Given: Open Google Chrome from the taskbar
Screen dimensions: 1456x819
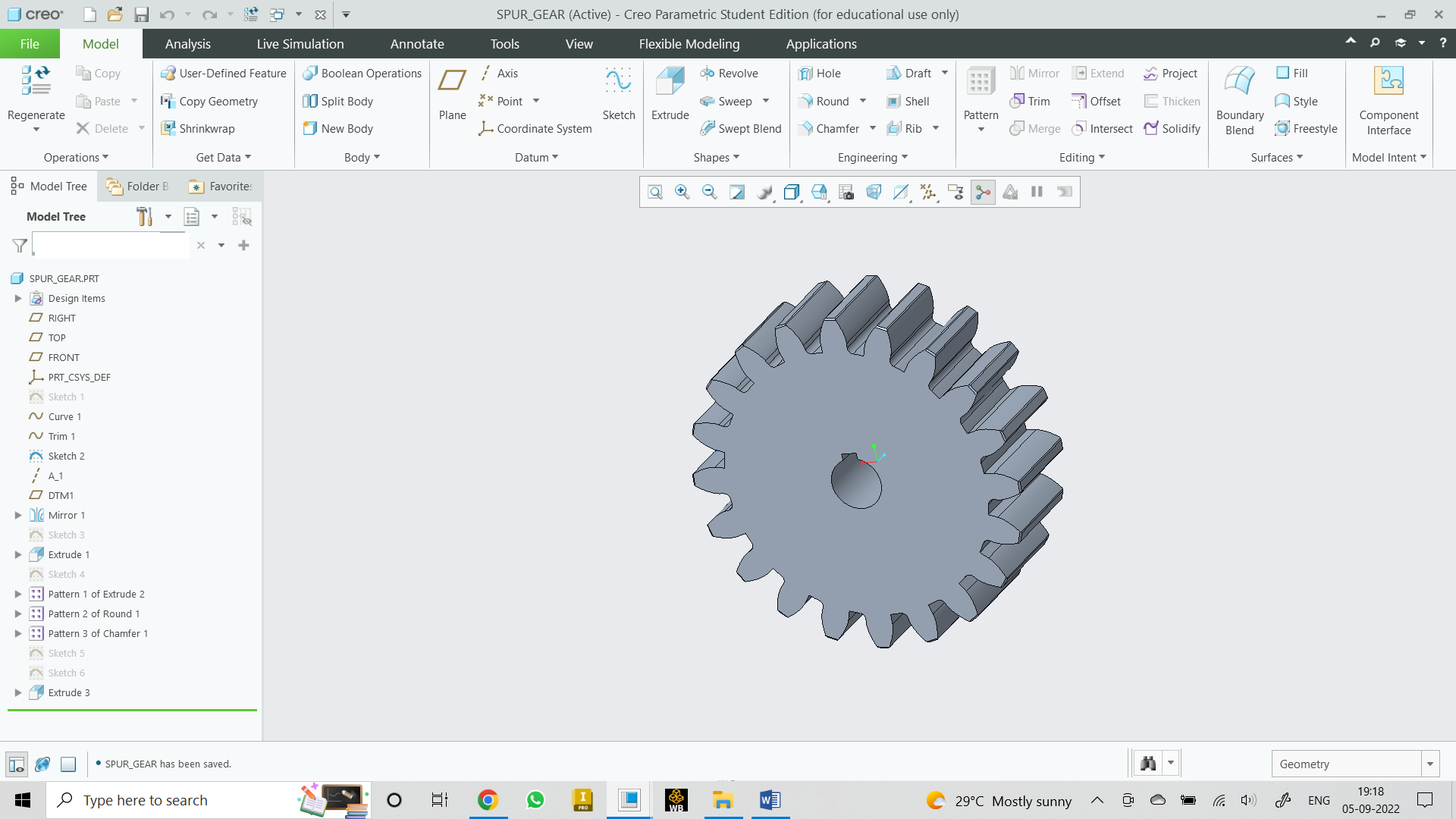Looking at the screenshot, I should (488, 800).
